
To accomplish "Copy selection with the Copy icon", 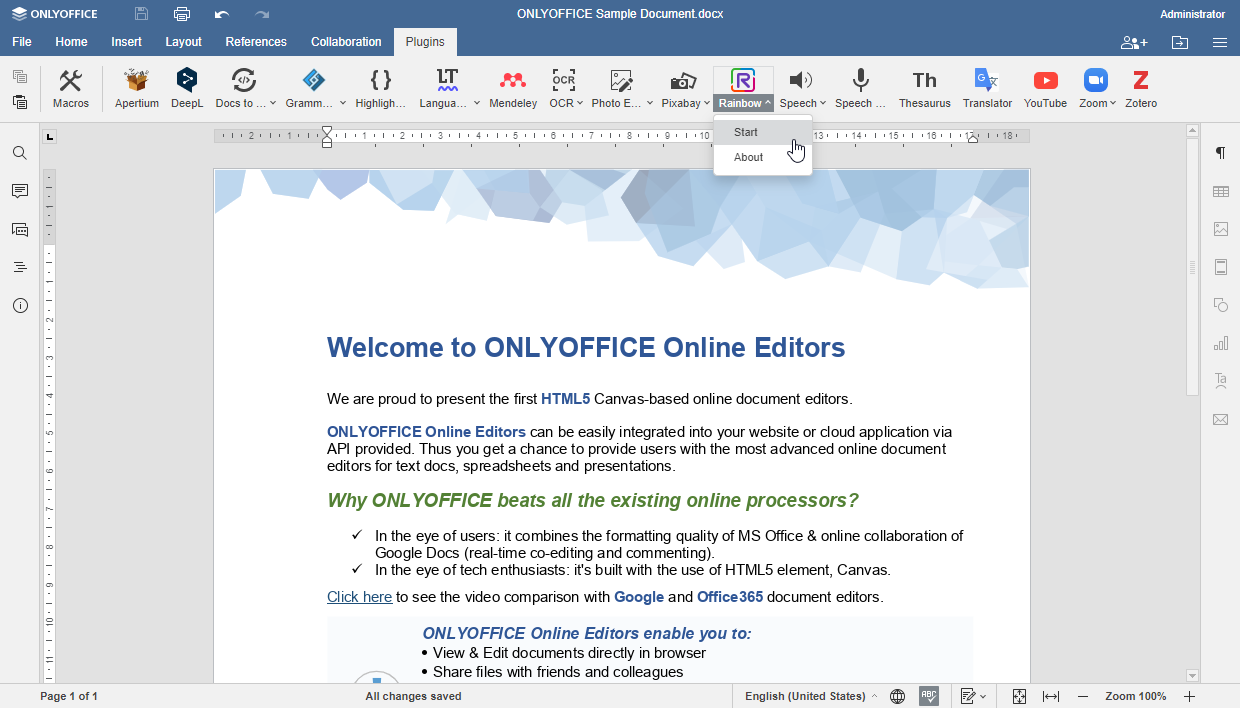I will [x=20, y=77].
